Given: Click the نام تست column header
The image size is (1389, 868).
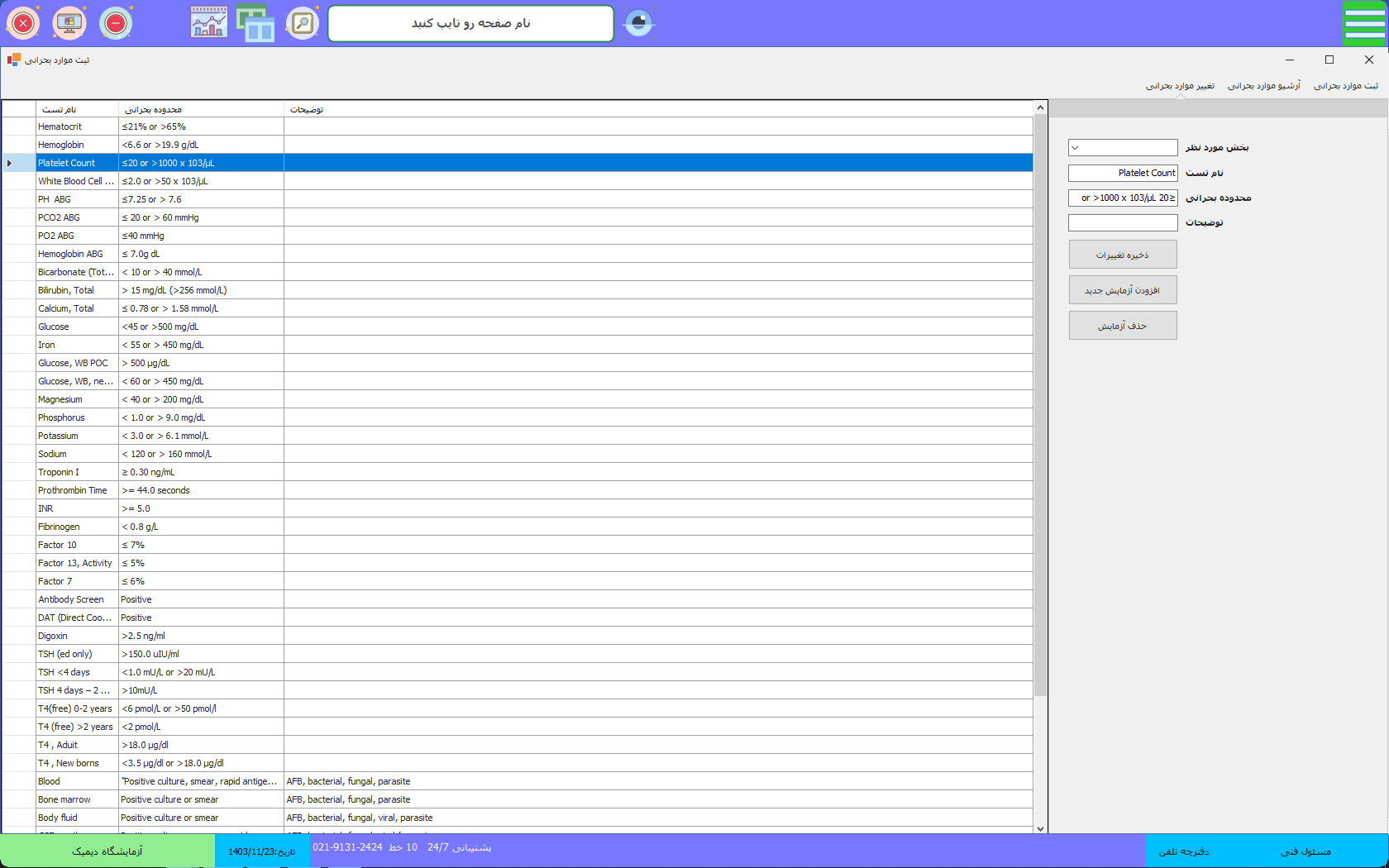Looking at the screenshot, I should pos(77,109).
